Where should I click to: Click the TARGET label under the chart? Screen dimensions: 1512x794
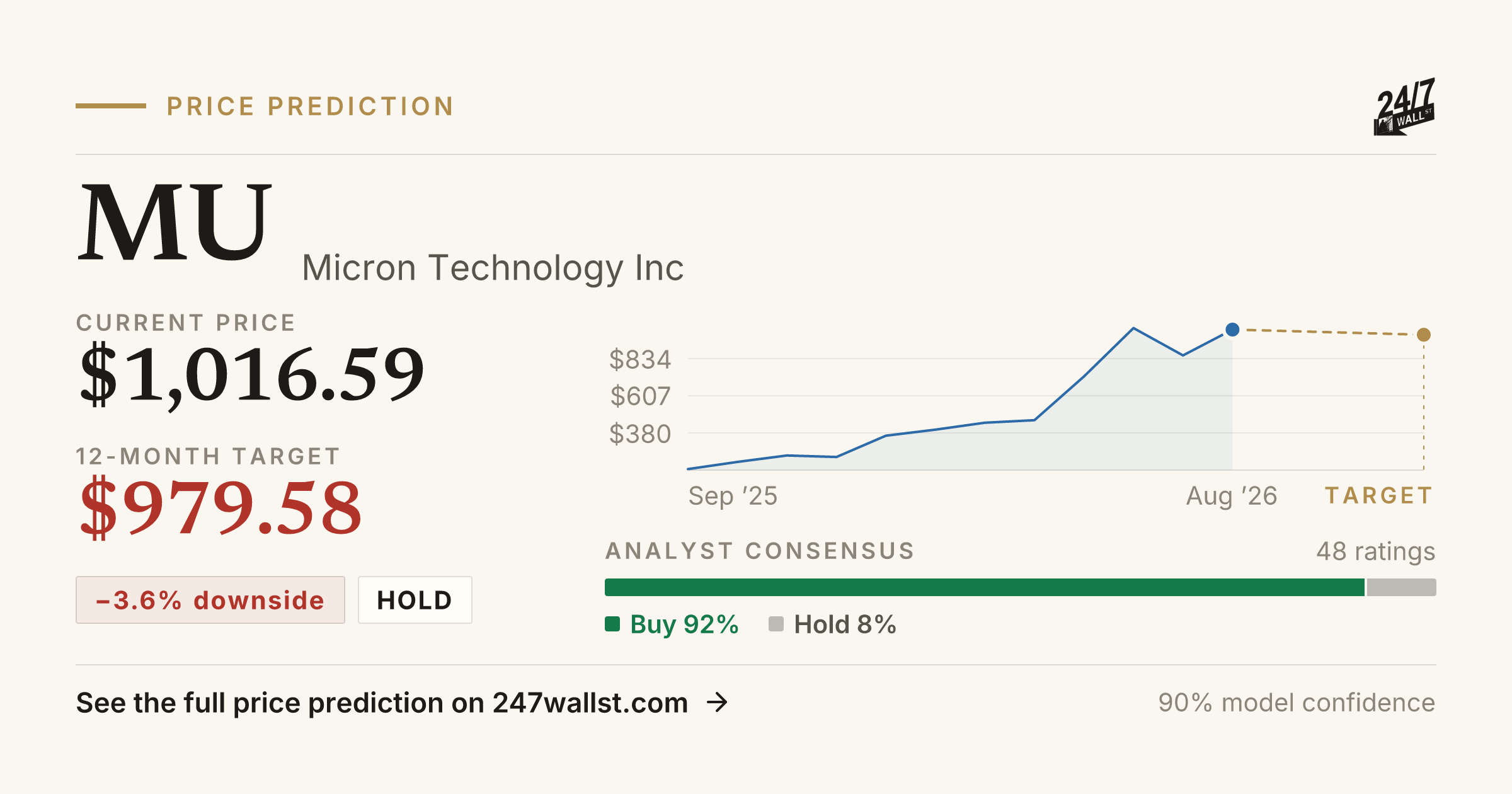pyautogui.click(x=1379, y=495)
